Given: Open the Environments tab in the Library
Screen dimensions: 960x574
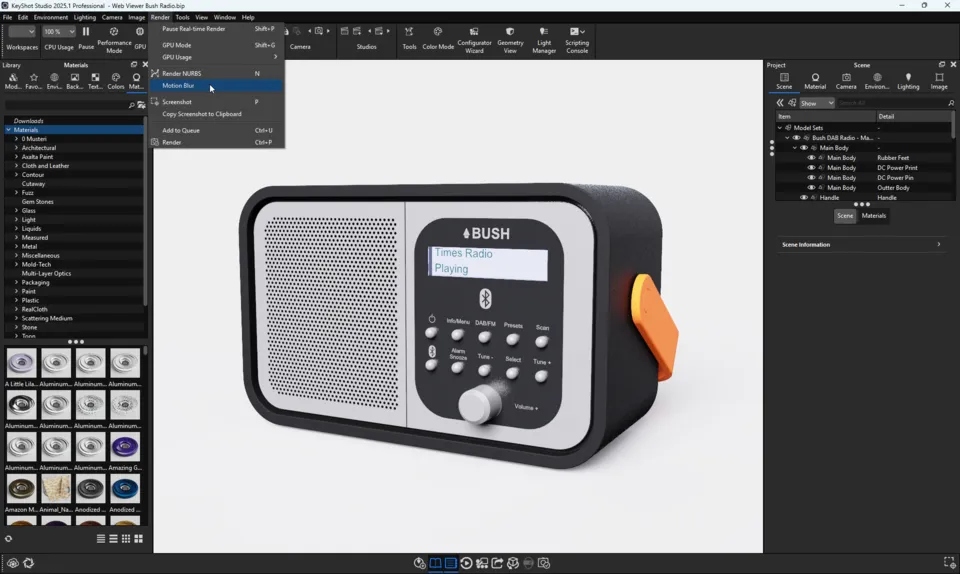Looking at the screenshot, I should coord(54,81).
